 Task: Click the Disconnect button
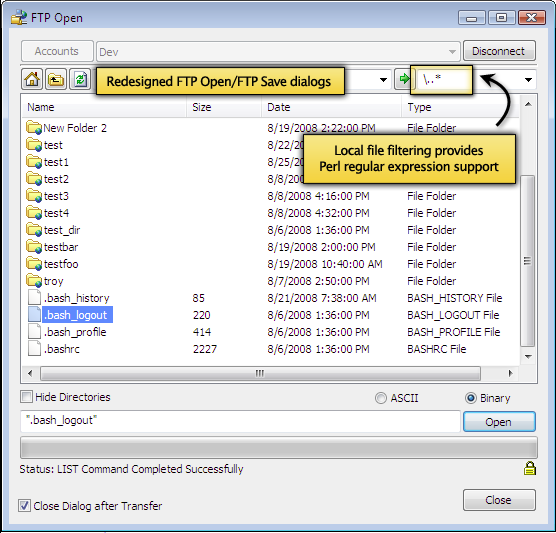tap(499, 51)
